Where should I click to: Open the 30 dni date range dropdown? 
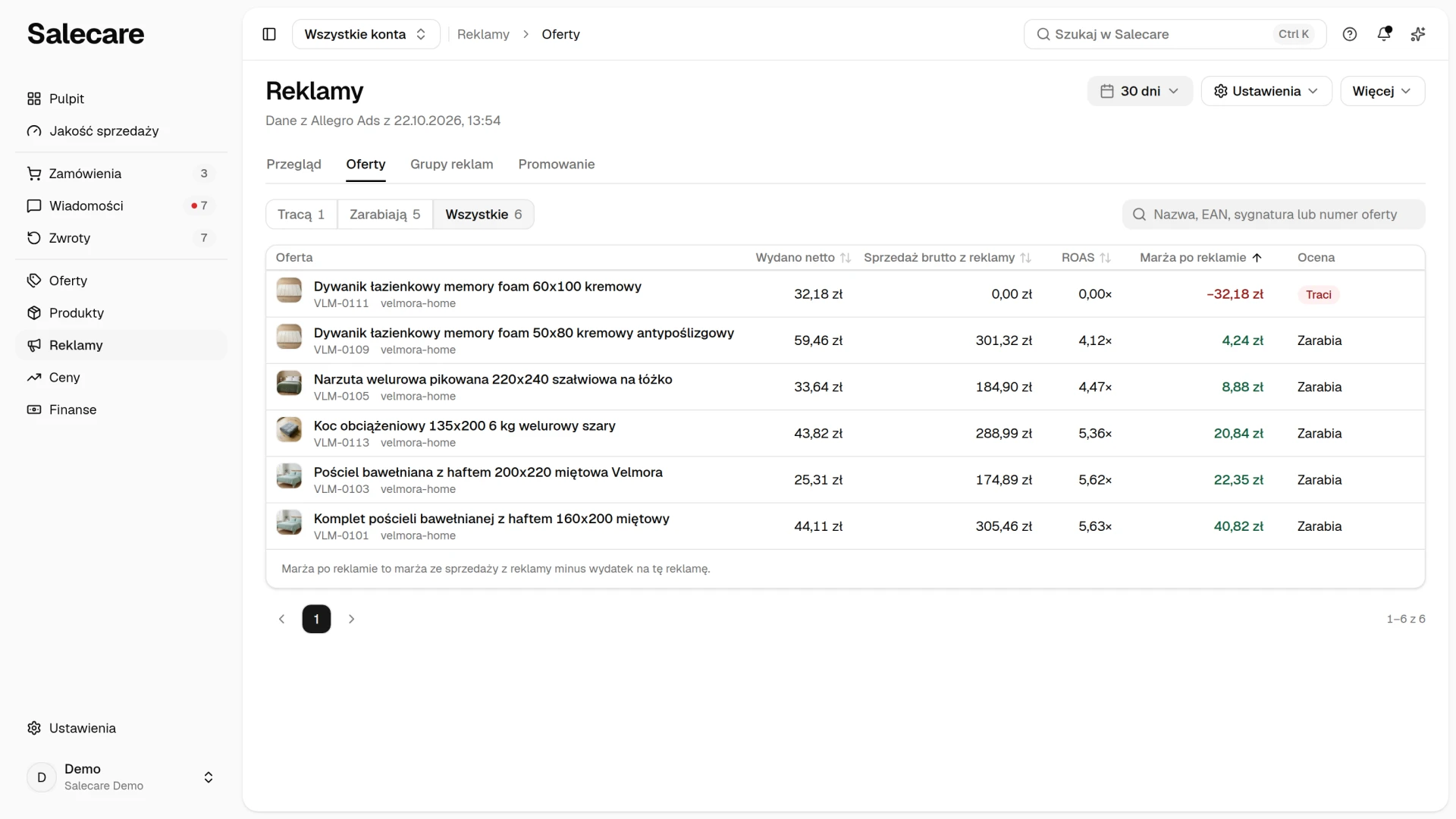1140,91
